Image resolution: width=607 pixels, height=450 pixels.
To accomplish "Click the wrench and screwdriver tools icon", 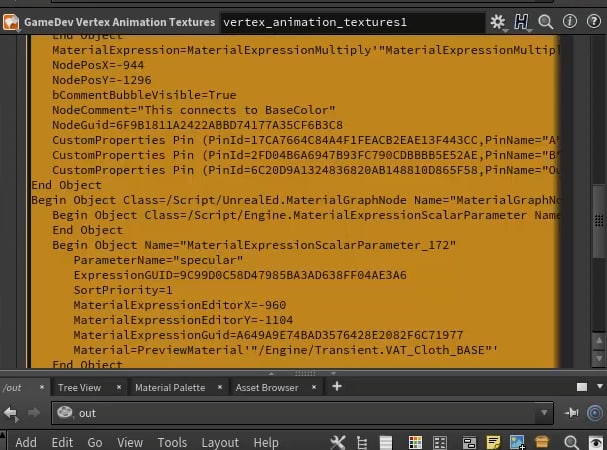I will click(x=338, y=442).
